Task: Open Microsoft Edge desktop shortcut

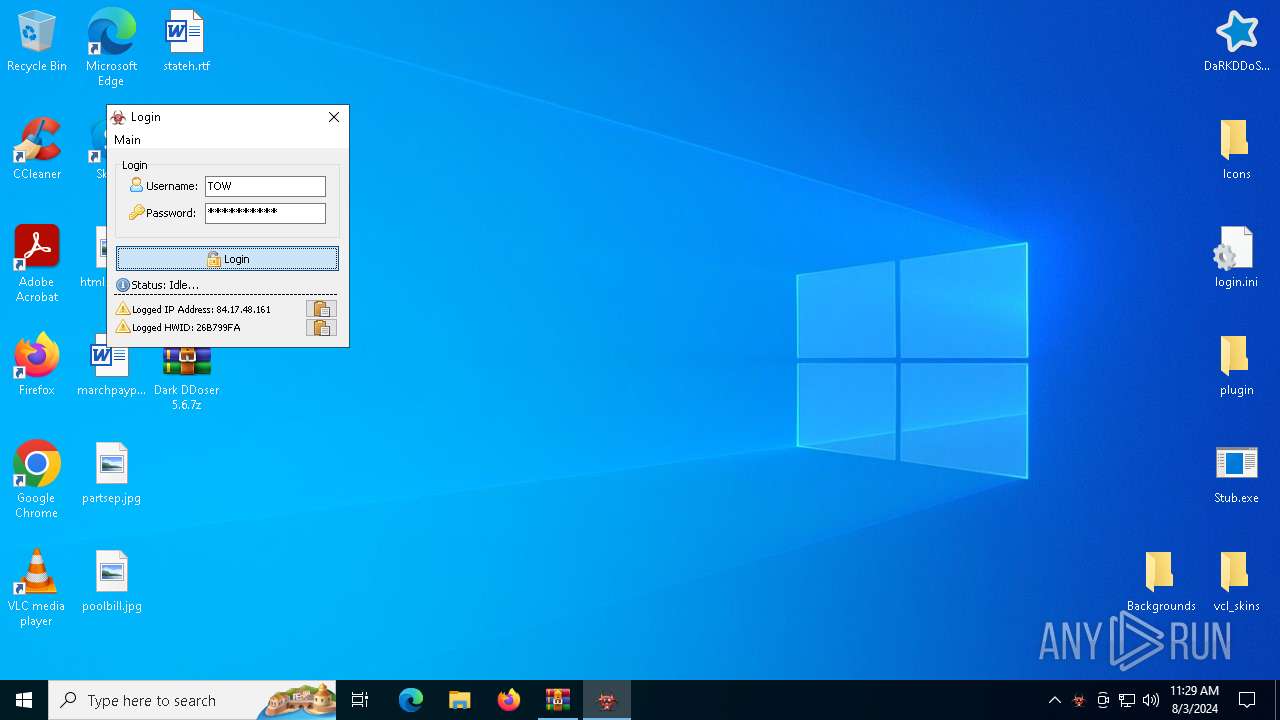Action: [111, 47]
